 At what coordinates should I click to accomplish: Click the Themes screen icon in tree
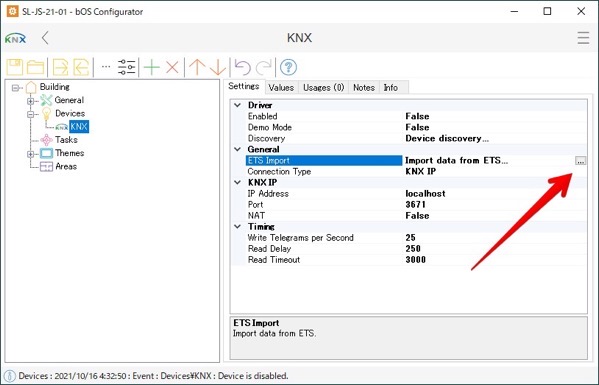tap(46, 154)
